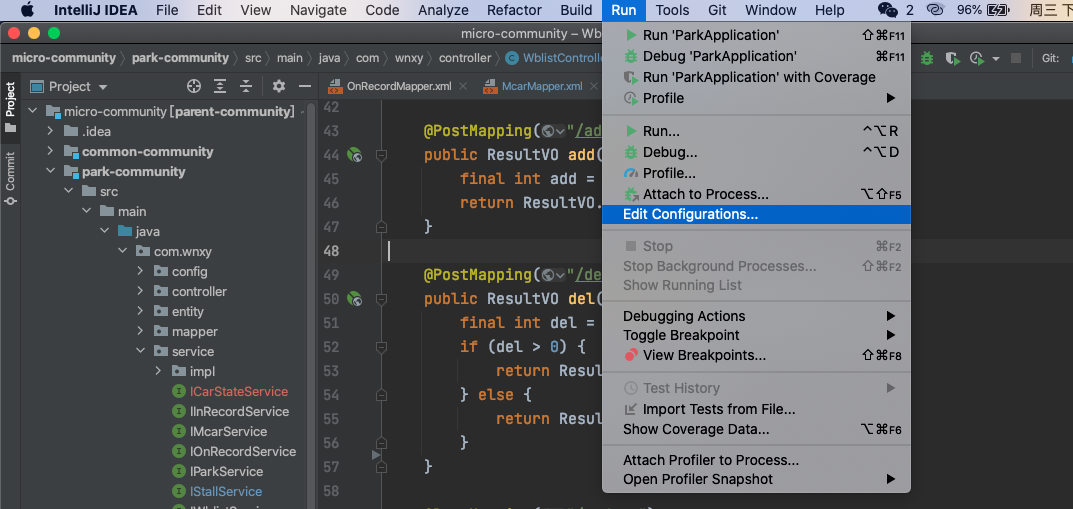Close the McarMapper.xml tab
Image resolution: width=1073 pixels, height=509 pixels.
(x=595, y=86)
